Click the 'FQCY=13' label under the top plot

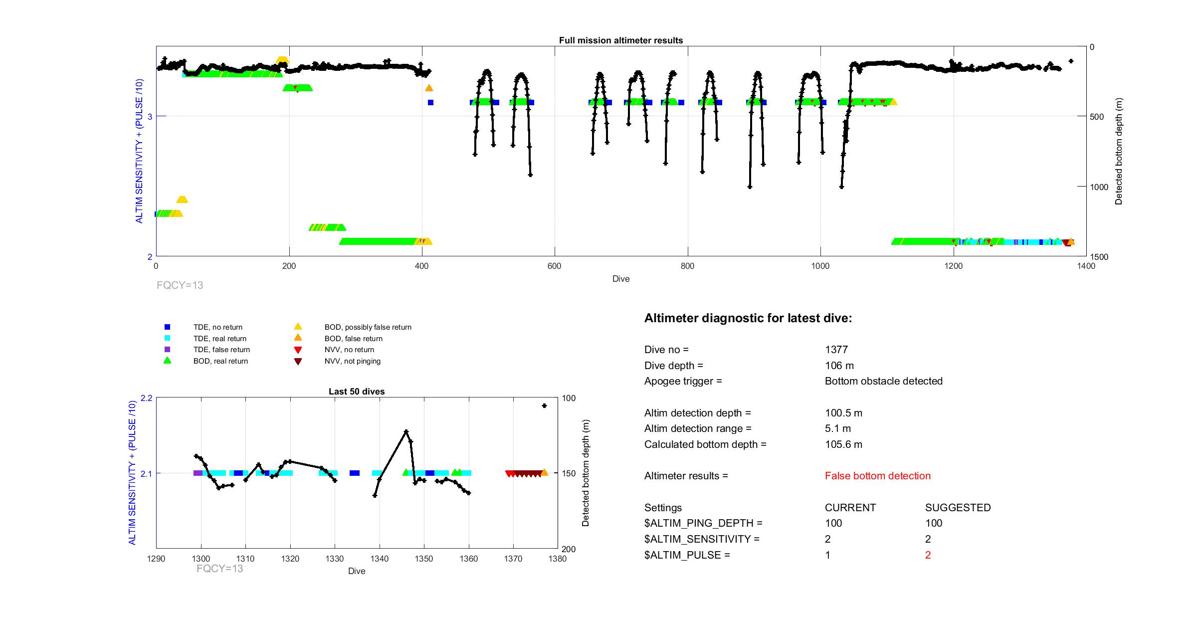tap(179, 285)
